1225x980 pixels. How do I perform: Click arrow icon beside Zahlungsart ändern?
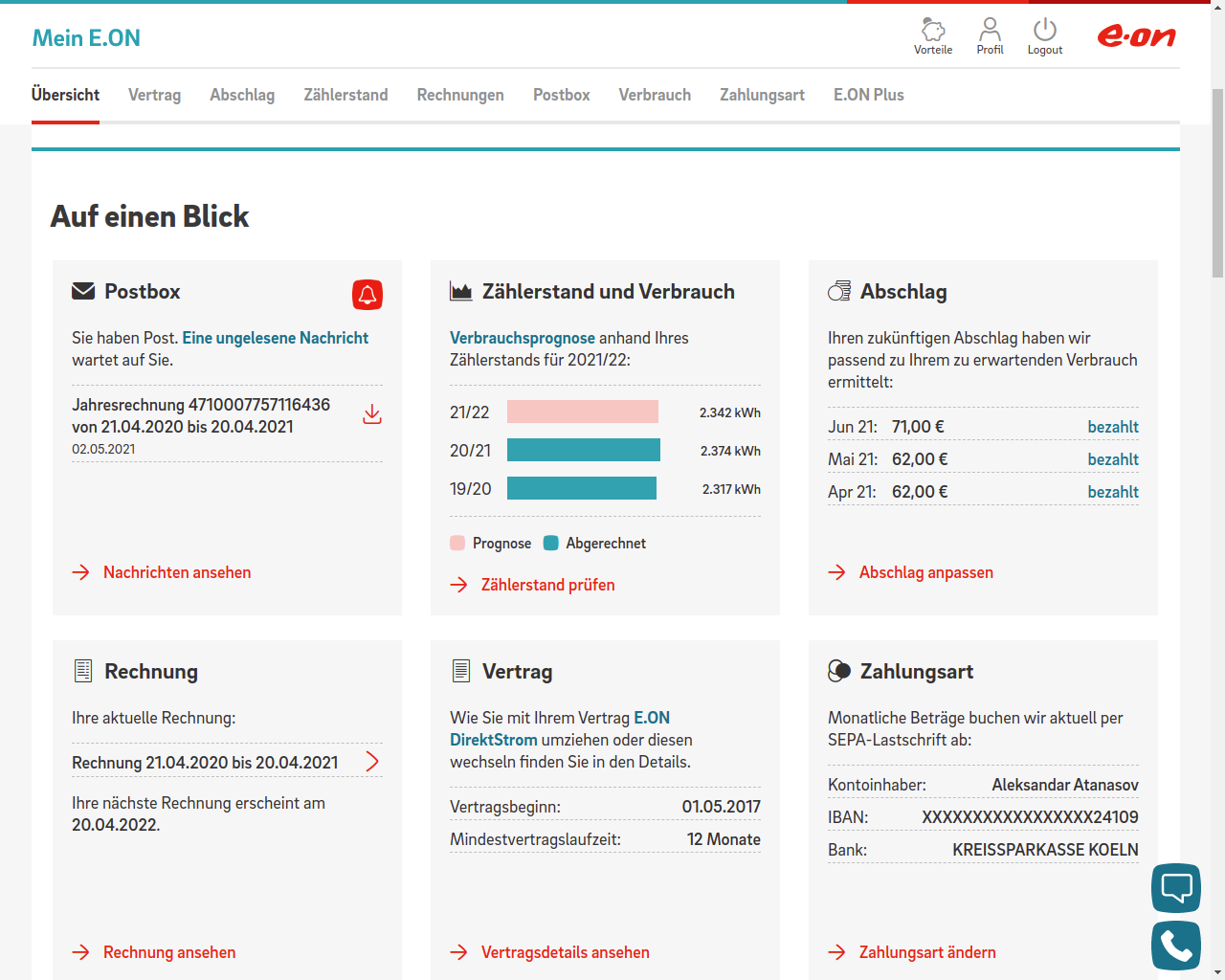click(x=837, y=952)
